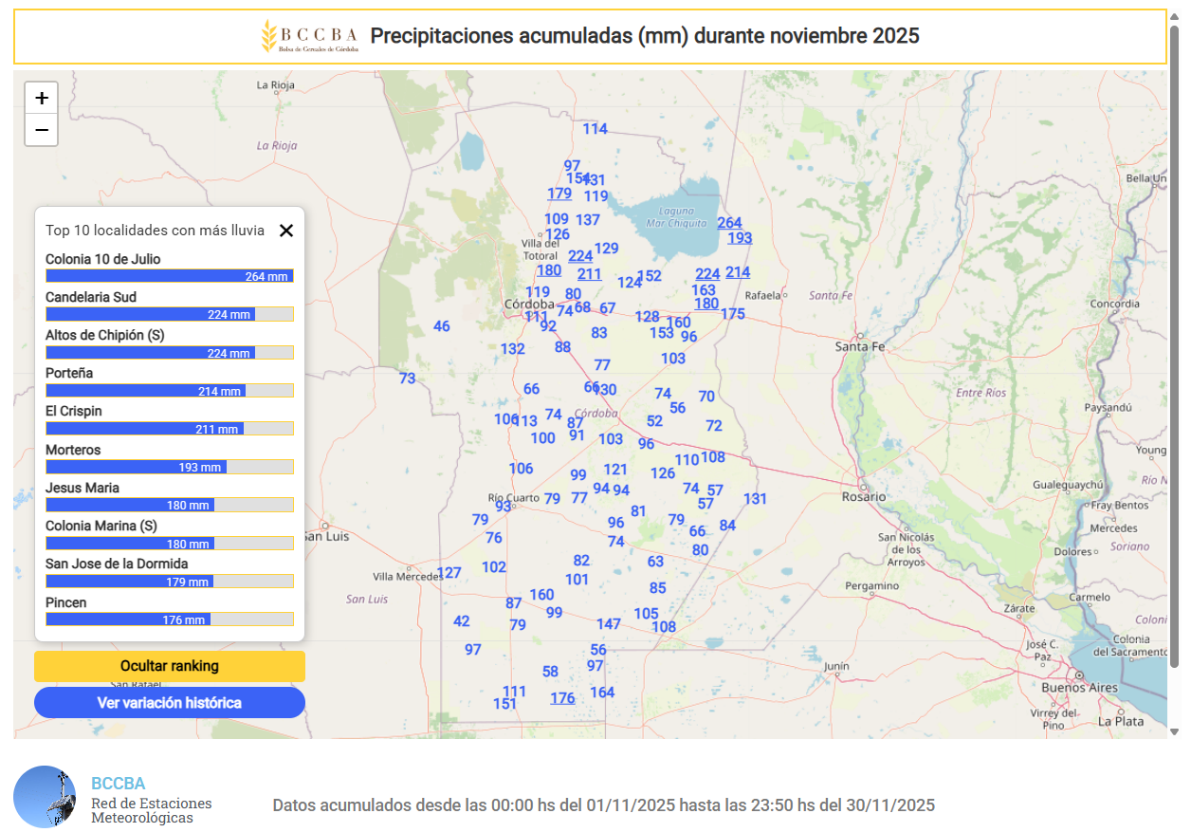This screenshot has width=1191, height=832.
Task: Zoom in on the map
Action: click(x=41, y=98)
